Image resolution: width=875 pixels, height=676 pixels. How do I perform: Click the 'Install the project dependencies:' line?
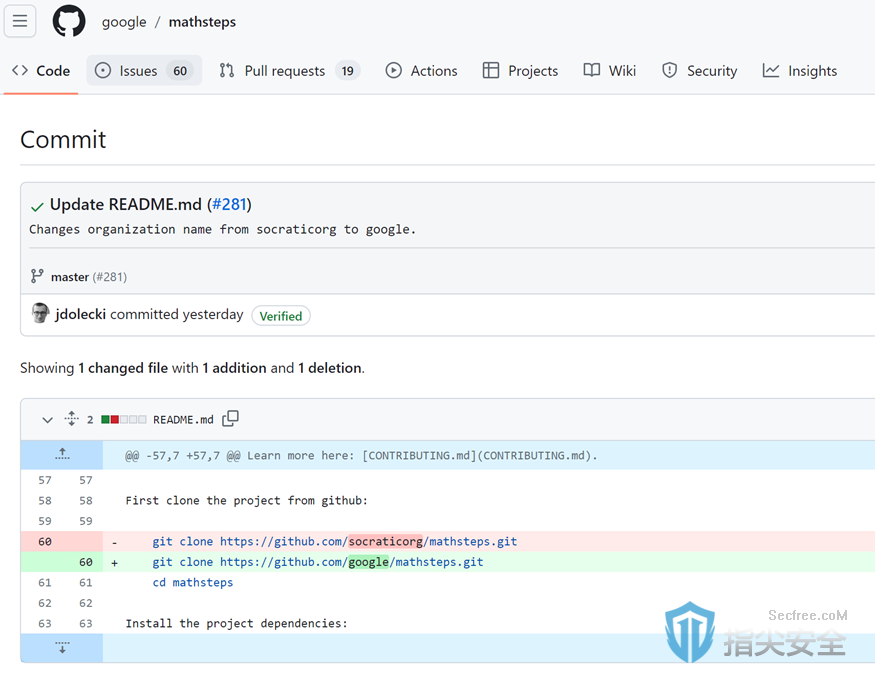pyautogui.click(x=237, y=624)
